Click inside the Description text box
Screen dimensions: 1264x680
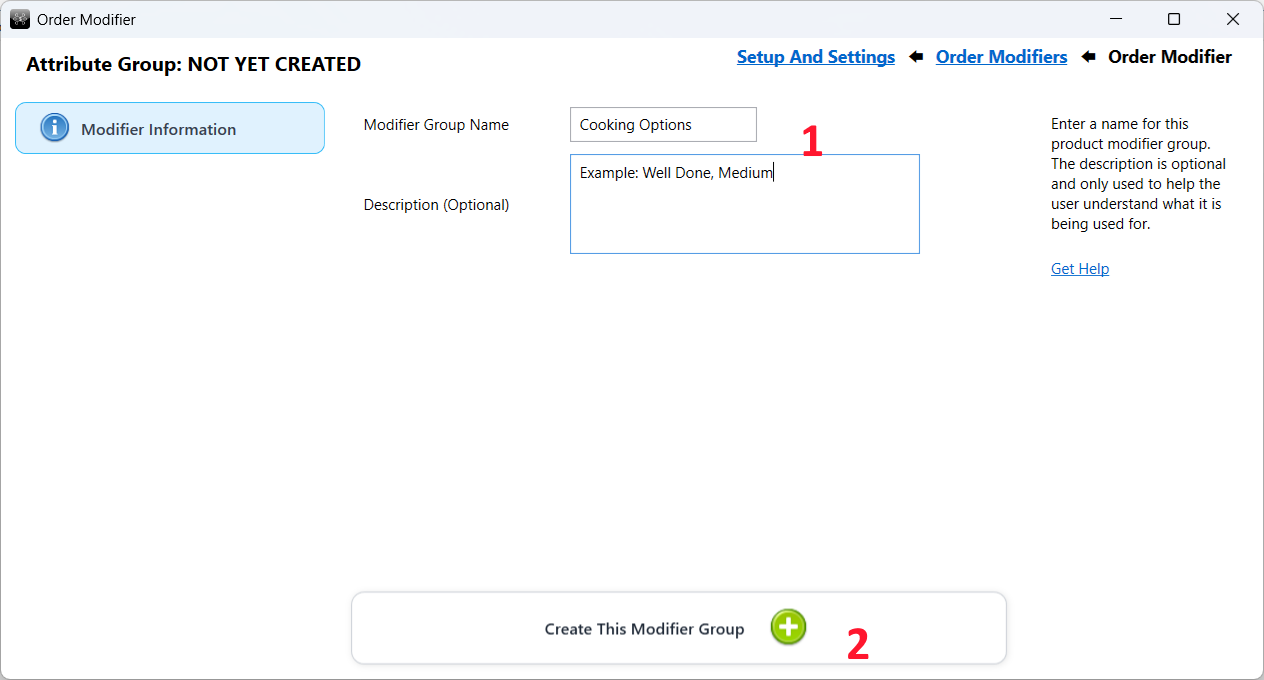744,204
